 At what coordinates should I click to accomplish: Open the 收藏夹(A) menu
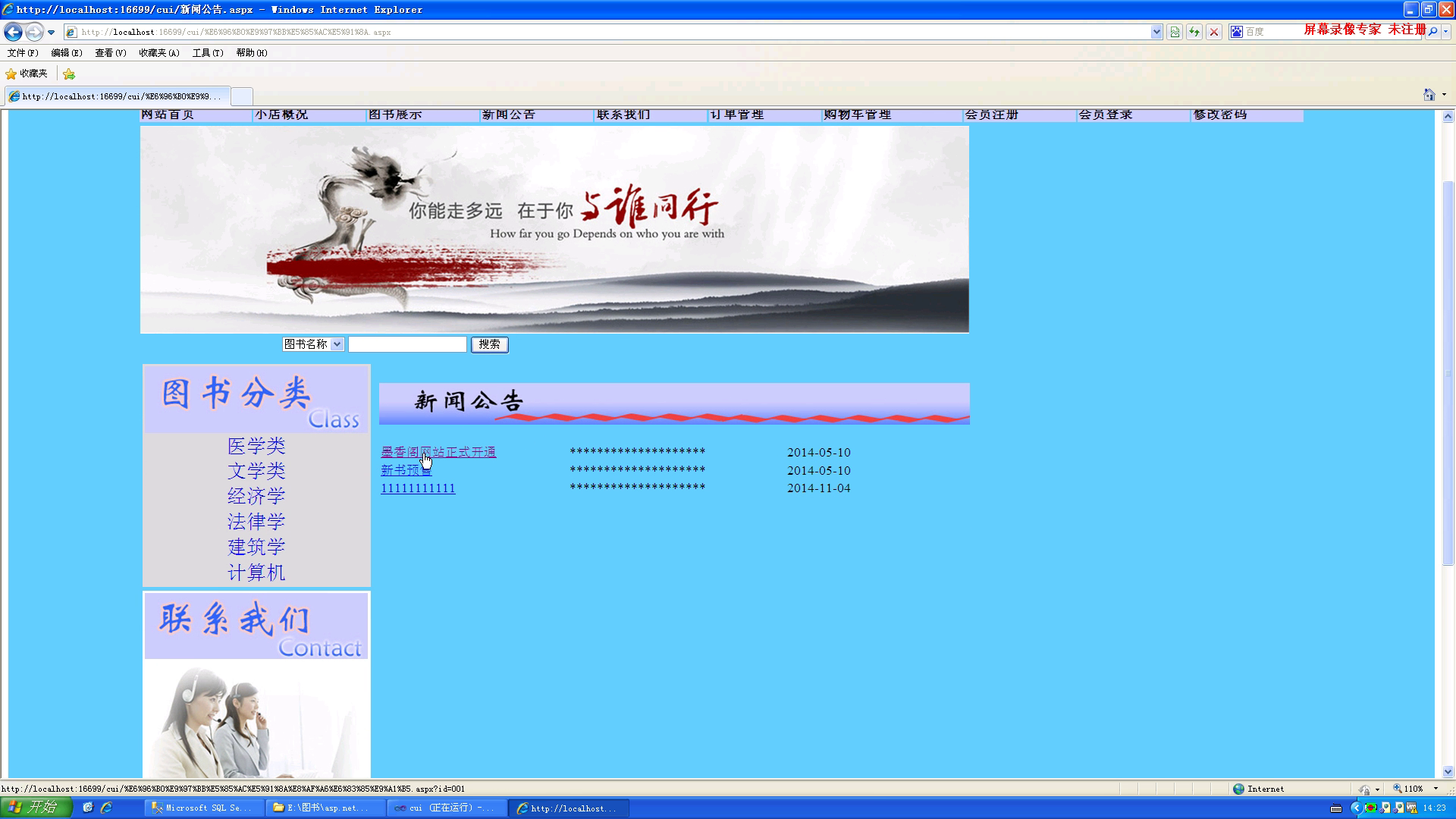[x=159, y=53]
